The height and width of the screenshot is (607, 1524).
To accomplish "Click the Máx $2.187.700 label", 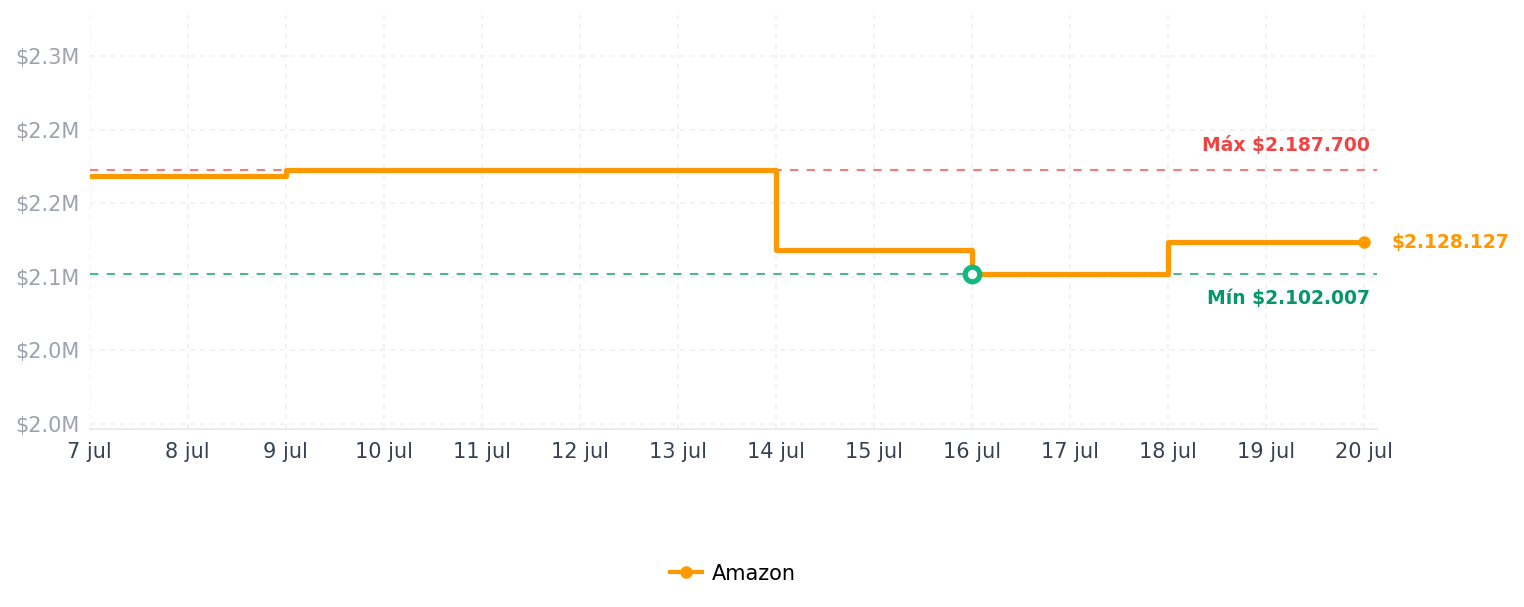I will pyautogui.click(x=1286, y=145).
